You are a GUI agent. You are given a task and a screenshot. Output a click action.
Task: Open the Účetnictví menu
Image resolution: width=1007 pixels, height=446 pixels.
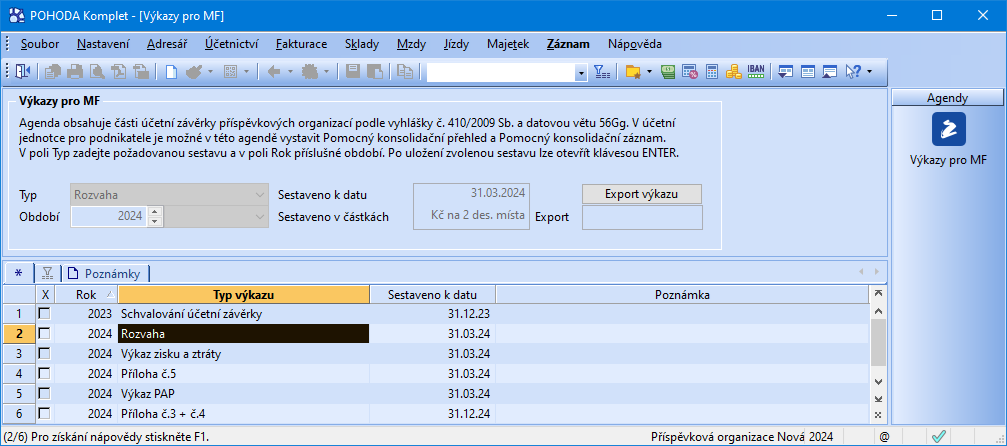pos(232,44)
